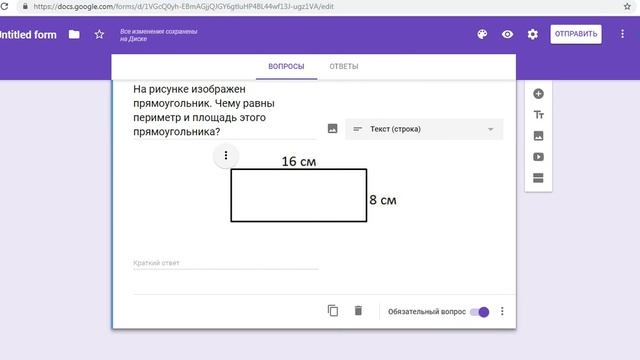Add a video from sidebar

coord(538,157)
